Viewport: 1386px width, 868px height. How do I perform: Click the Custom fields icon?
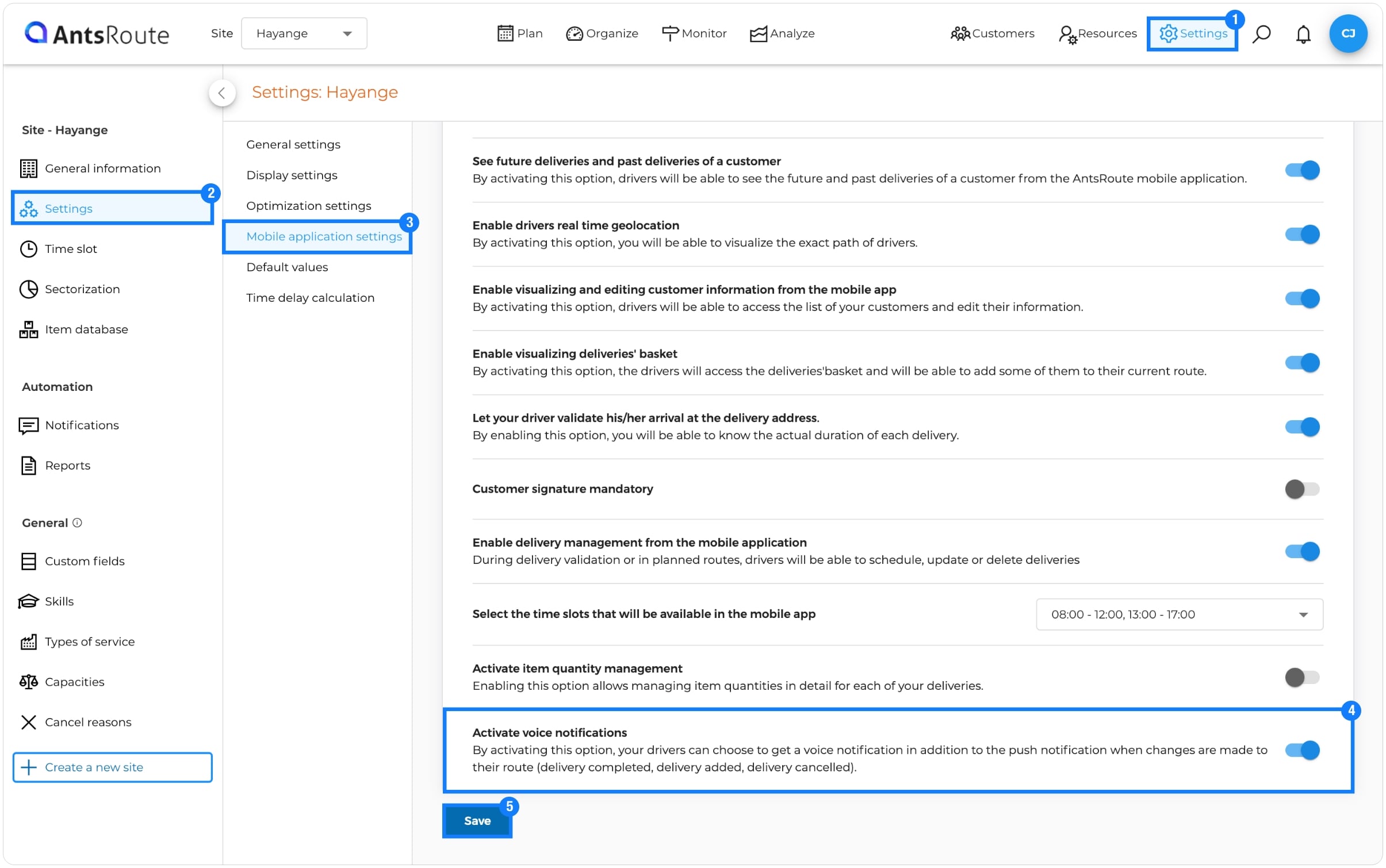tap(29, 561)
